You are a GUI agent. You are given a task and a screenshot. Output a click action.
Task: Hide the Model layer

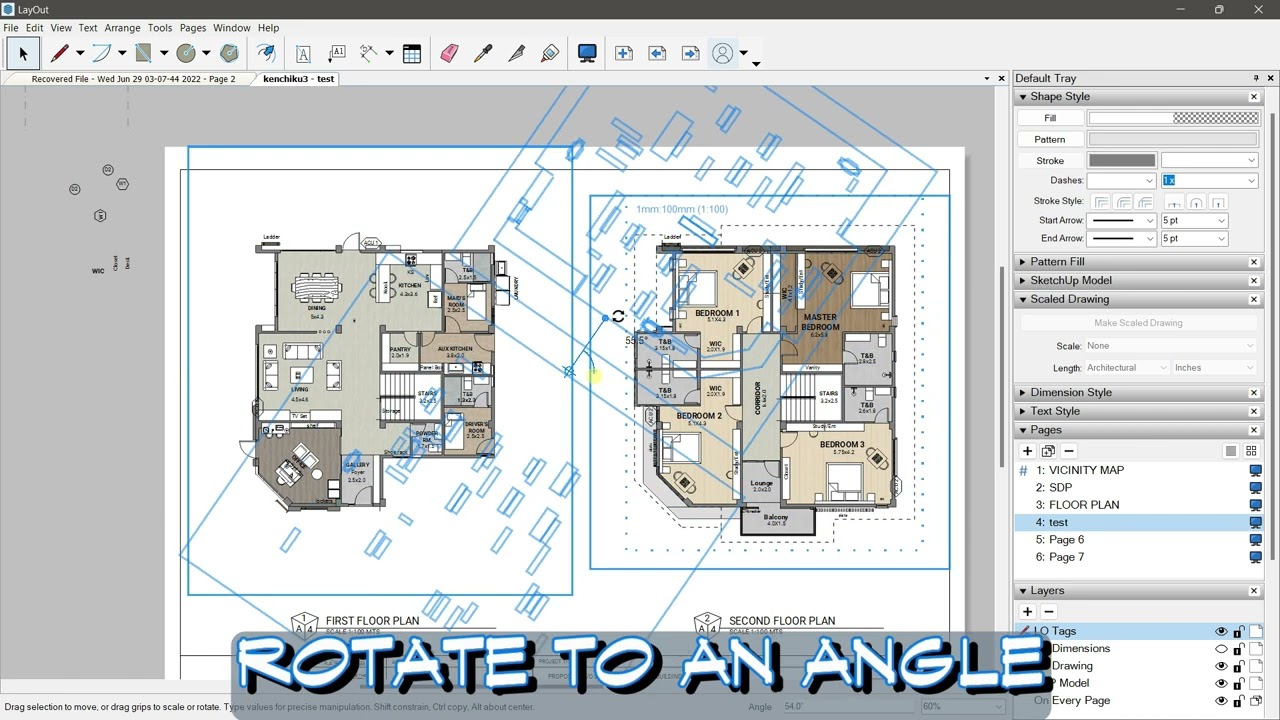[x=1221, y=683]
